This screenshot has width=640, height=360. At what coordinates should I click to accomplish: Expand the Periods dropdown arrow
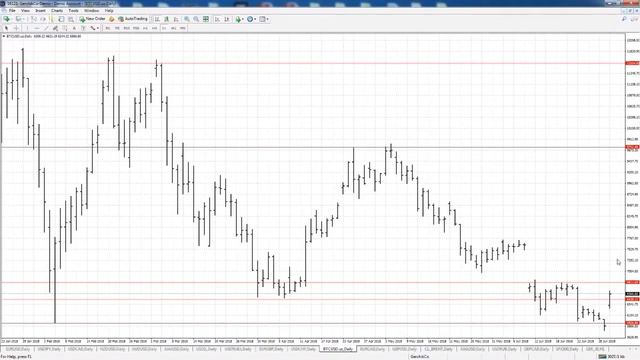tap(255, 19)
